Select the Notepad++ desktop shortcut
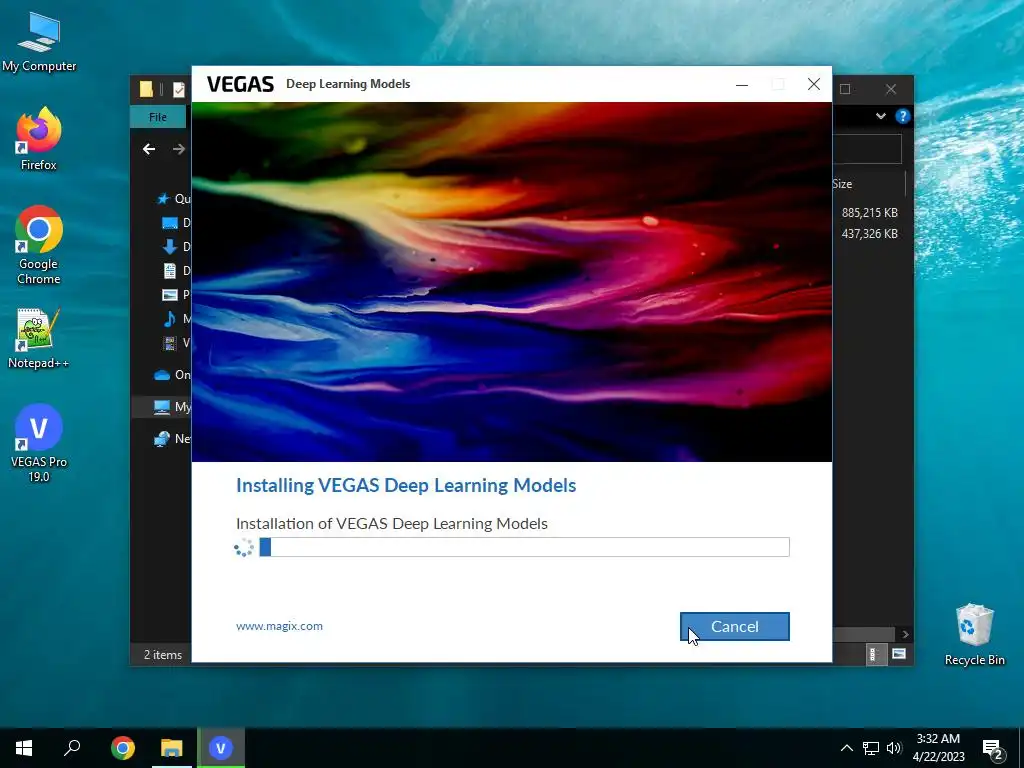This screenshot has width=1024, height=768. coord(39,338)
